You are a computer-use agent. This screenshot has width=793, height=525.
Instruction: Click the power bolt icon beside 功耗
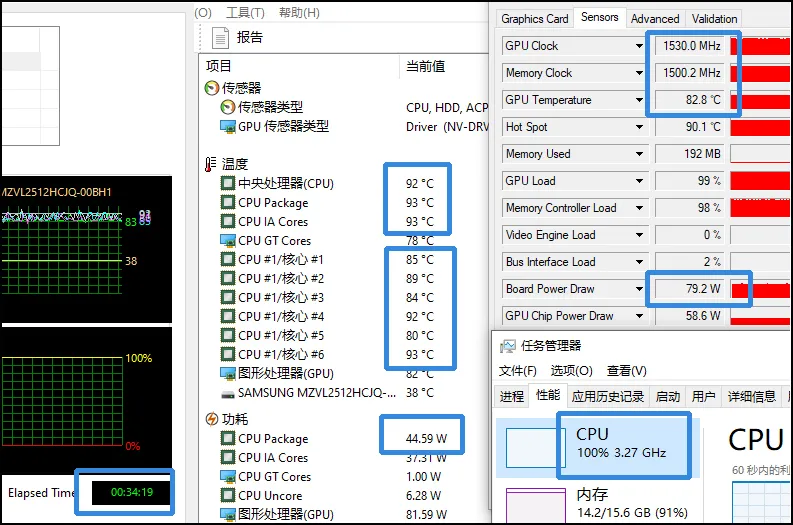[211, 419]
